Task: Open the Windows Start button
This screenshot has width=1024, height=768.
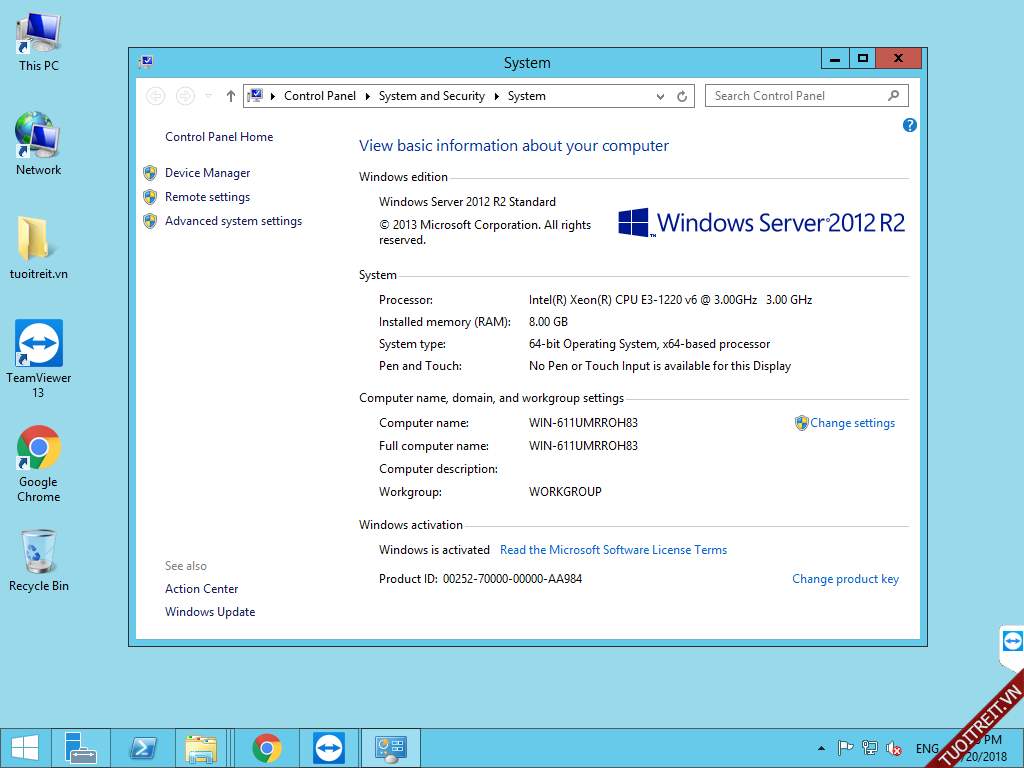Action: click(24, 747)
